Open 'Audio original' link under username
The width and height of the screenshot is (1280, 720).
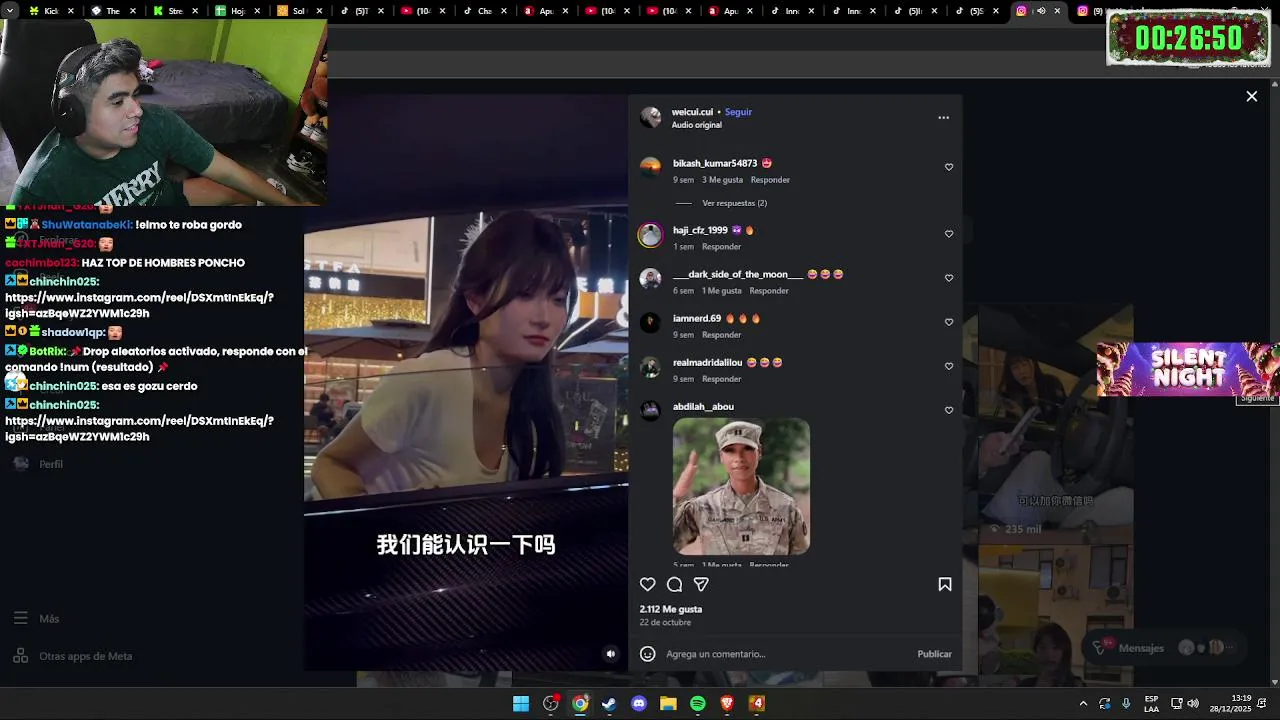(696, 125)
